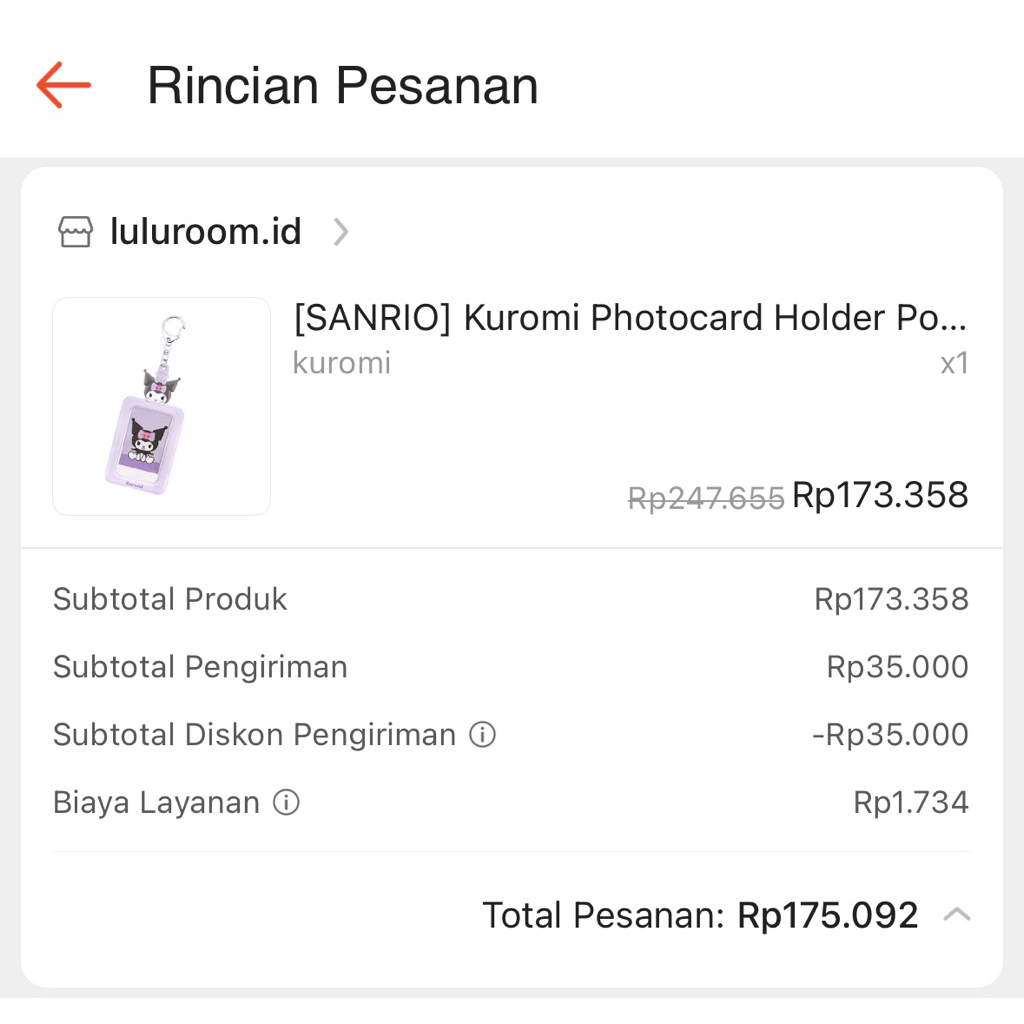This screenshot has width=1024, height=1024.
Task: Open the Kuromi photocard holder thumbnail
Action: pos(161,406)
